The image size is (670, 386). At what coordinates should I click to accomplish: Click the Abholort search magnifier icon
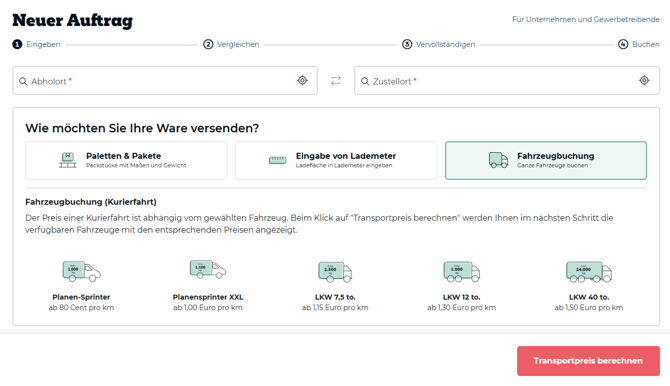coord(23,81)
